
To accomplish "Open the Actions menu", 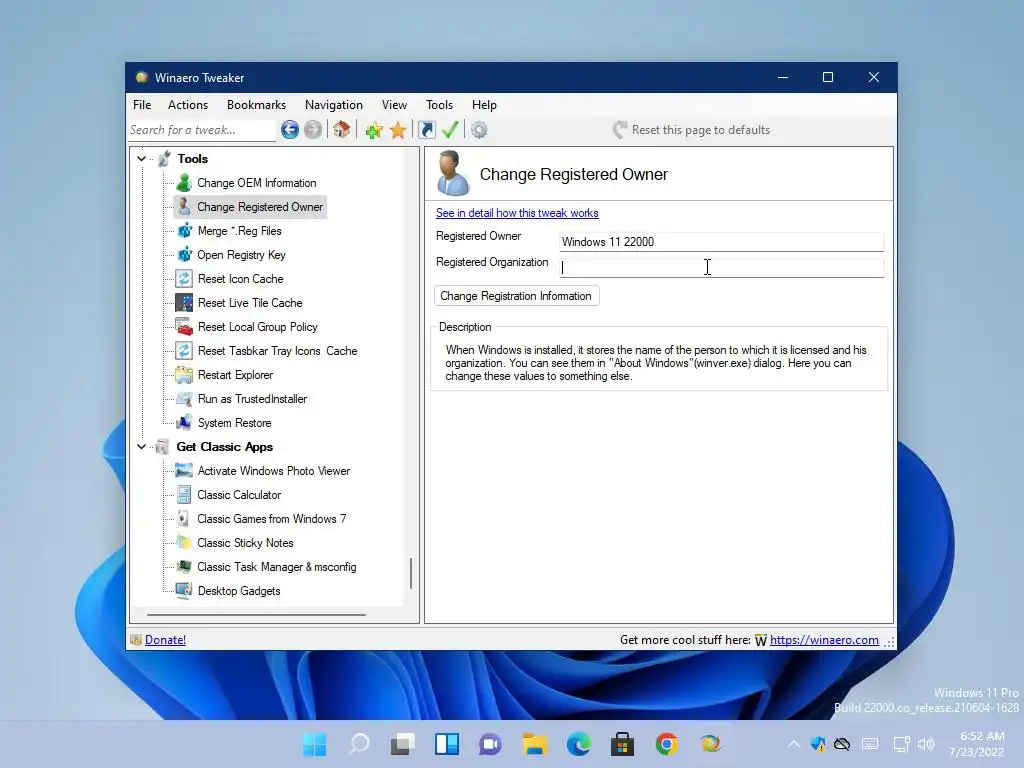I will (188, 104).
